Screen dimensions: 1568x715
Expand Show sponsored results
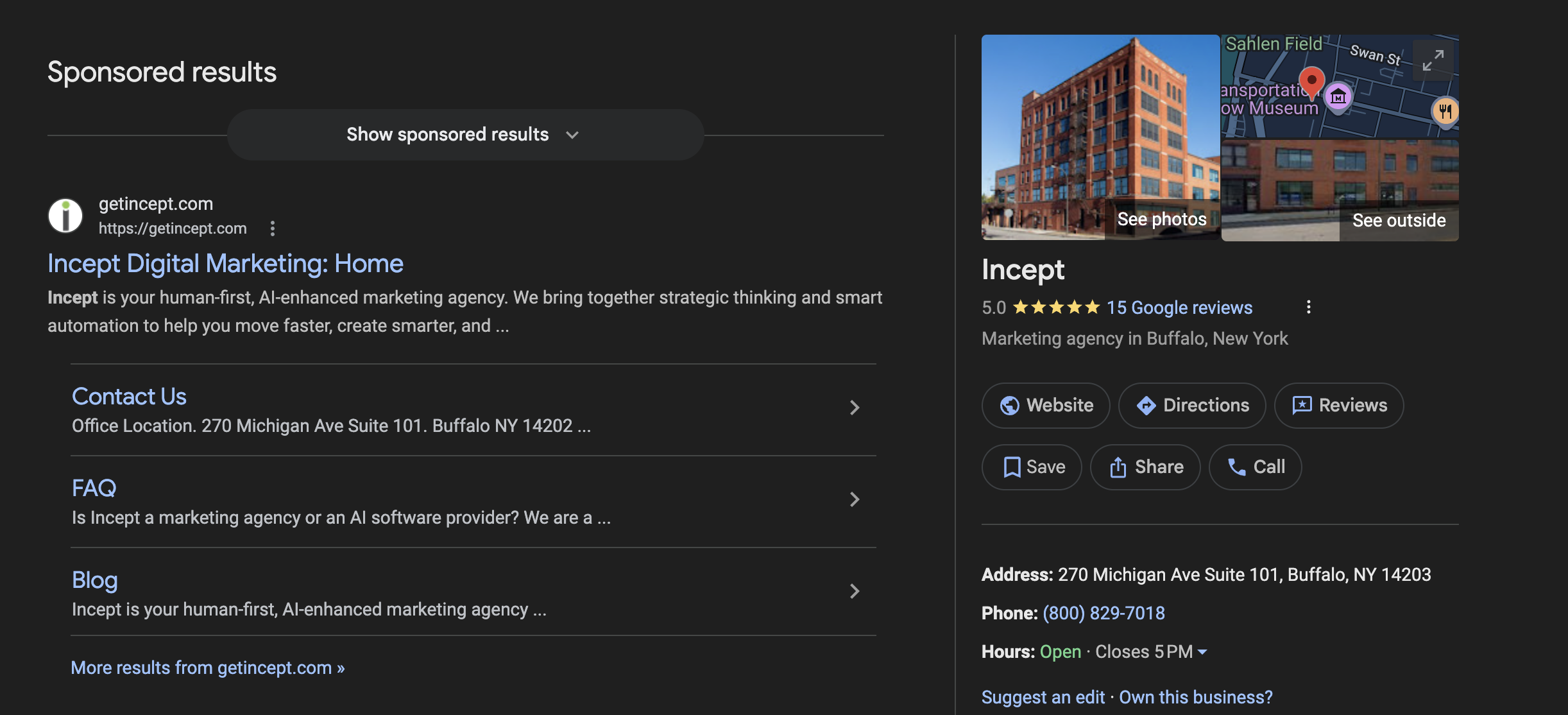tap(465, 135)
